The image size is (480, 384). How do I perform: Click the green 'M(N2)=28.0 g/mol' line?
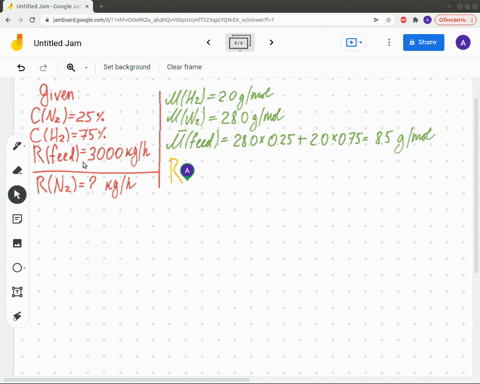click(225, 118)
